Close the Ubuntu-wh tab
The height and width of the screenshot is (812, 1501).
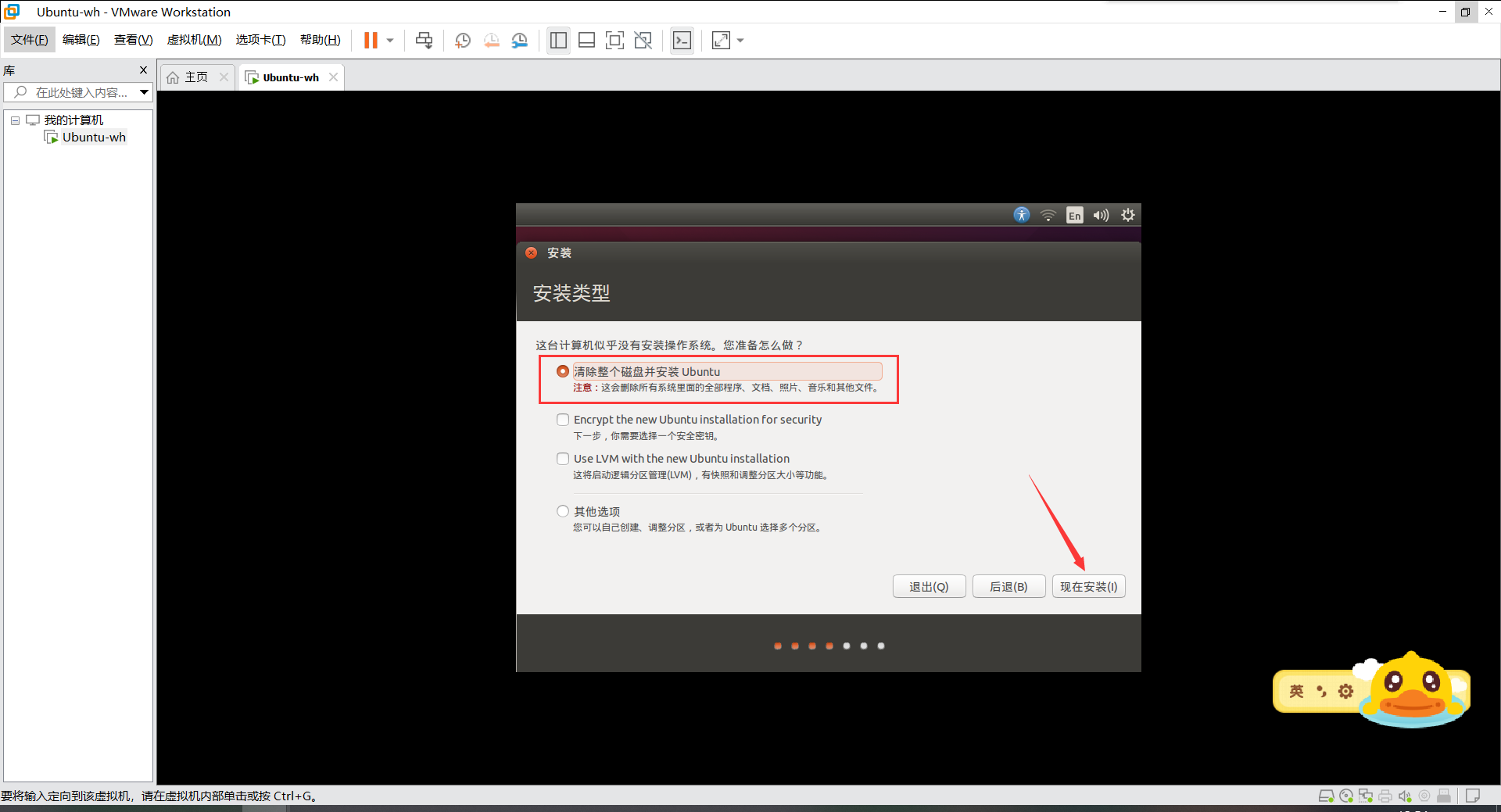pos(333,77)
